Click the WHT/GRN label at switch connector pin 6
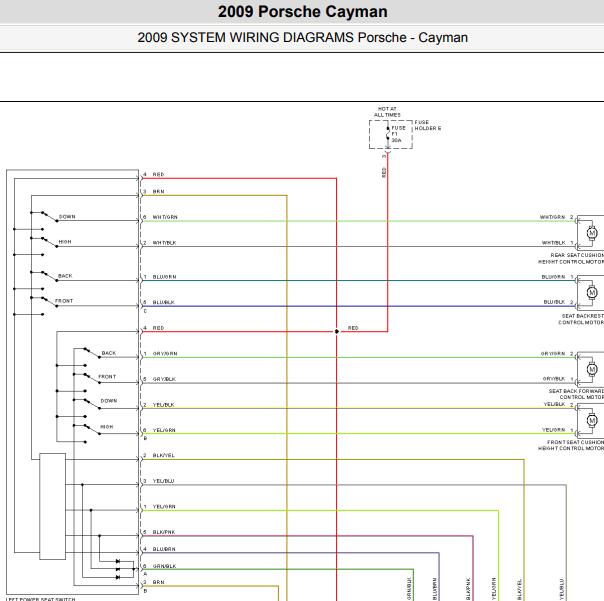The height and width of the screenshot is (601, 604). (165, 217)
